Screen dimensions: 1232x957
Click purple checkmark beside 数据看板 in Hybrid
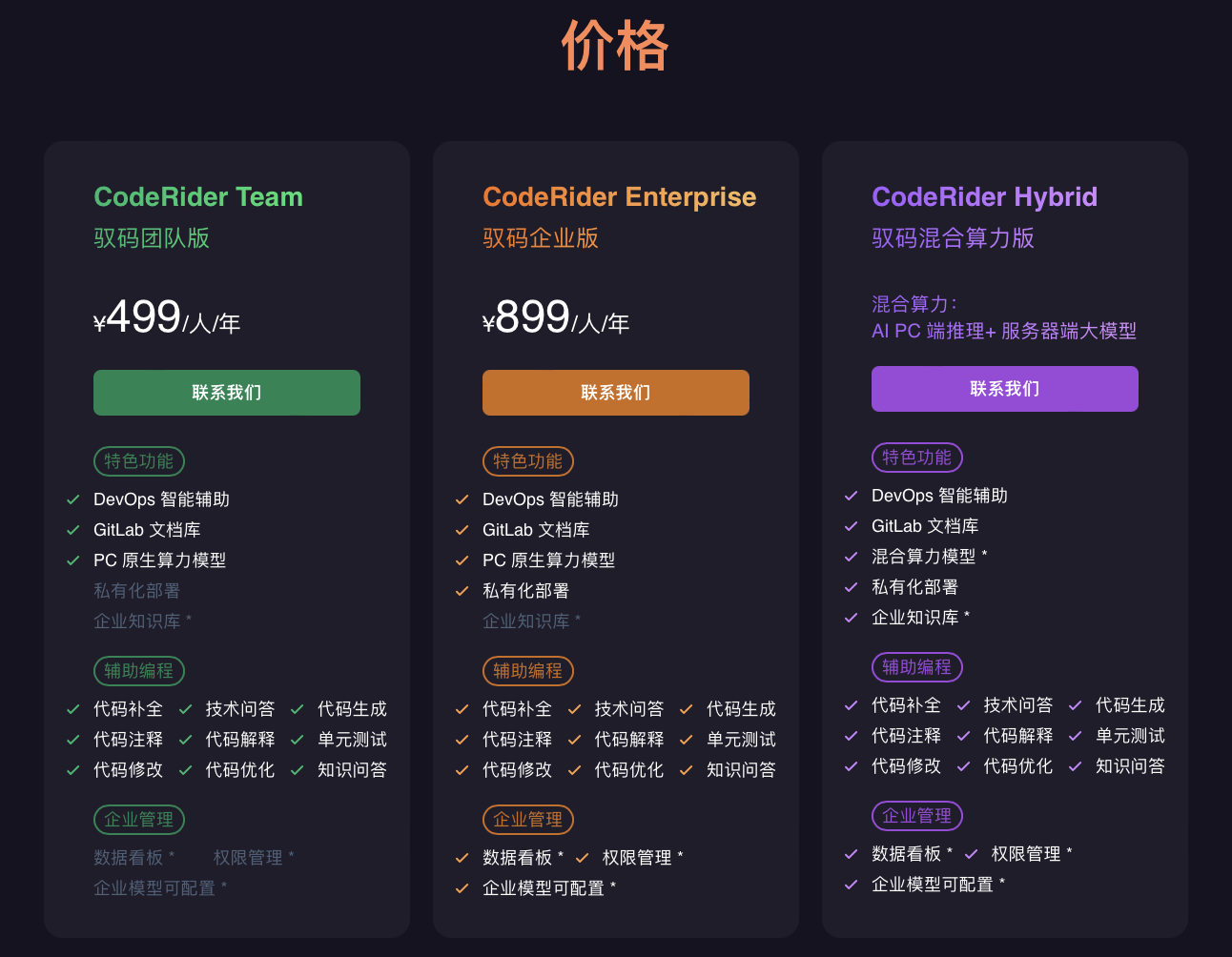(x=851, y=854)
